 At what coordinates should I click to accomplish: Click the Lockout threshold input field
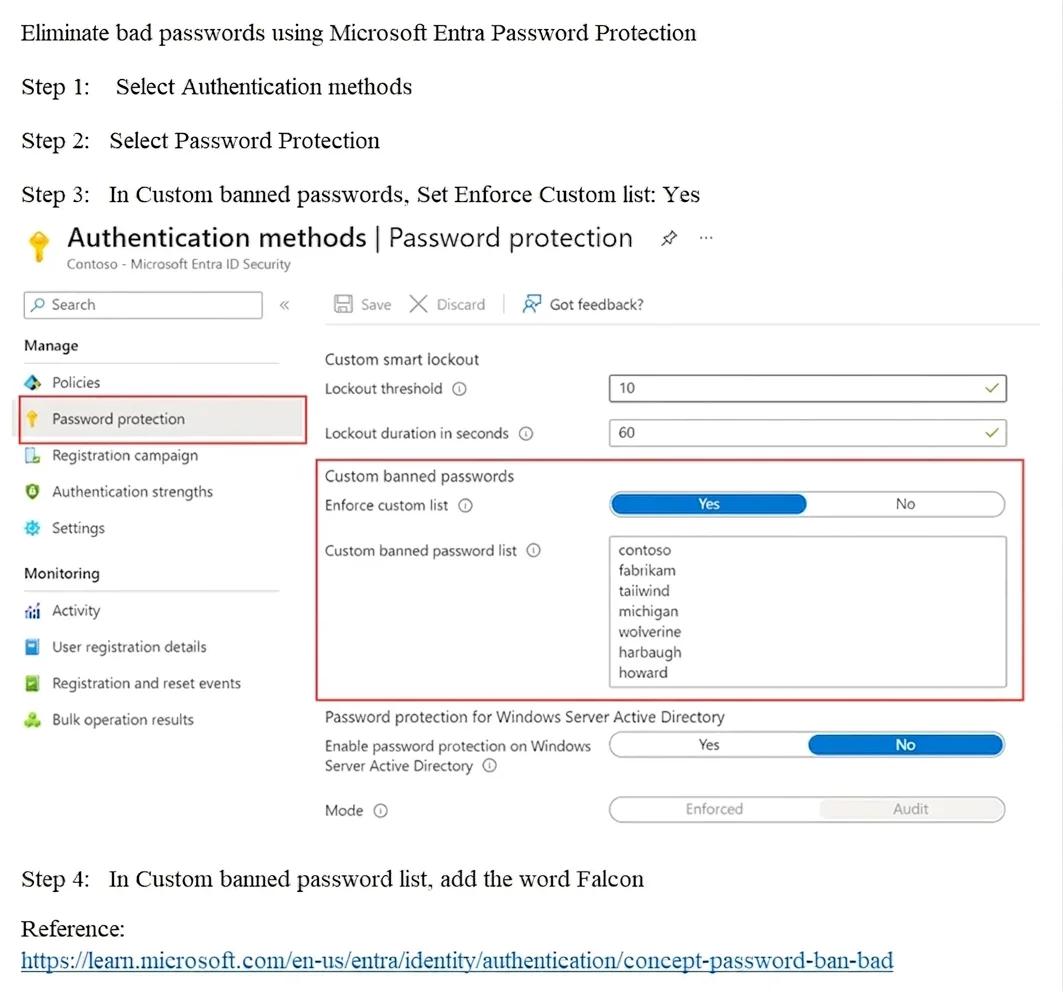click(807, 389)
